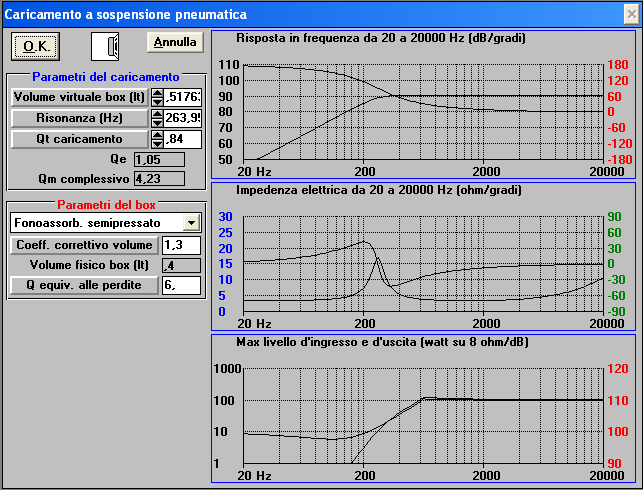The image size is (643, 490).
Task: Click the Coeff. correttivo volume button
Action: point(84,245)
